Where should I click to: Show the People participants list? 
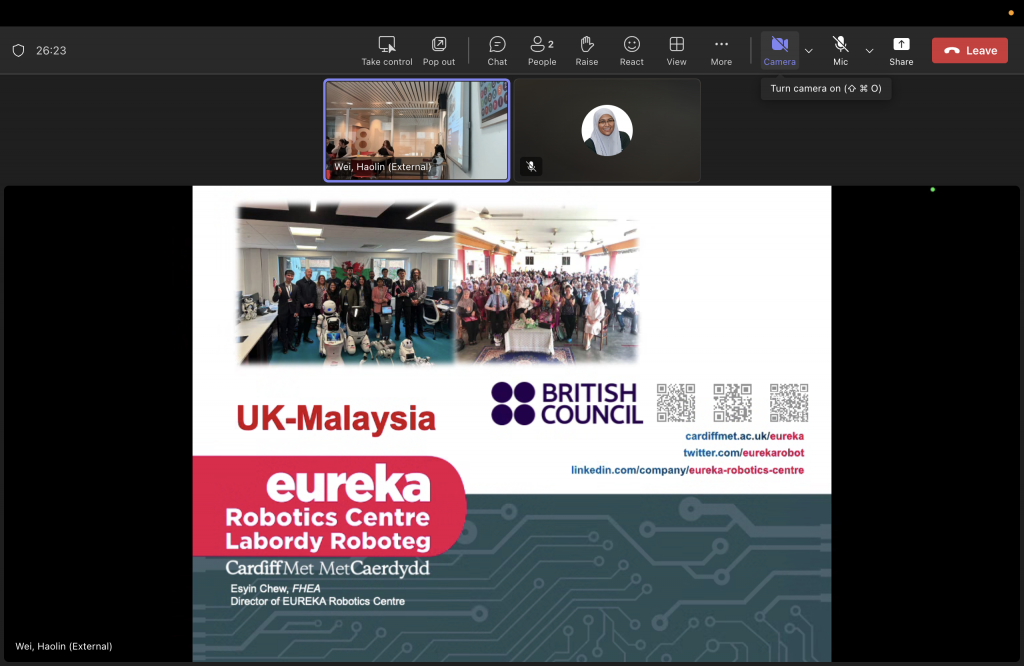(x=542, y=51)
